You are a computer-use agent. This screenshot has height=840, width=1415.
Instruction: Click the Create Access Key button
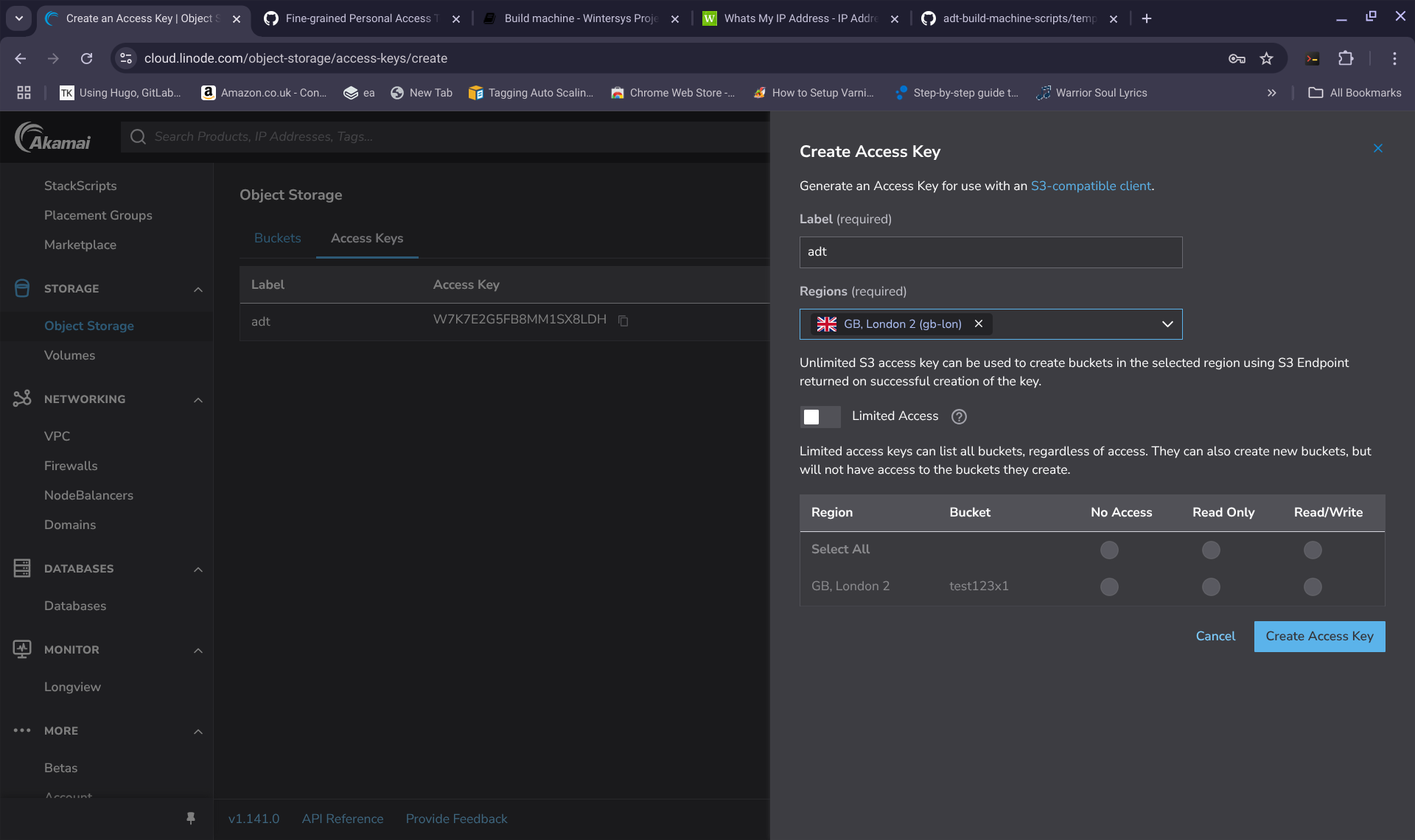(x=1319, y=636)
